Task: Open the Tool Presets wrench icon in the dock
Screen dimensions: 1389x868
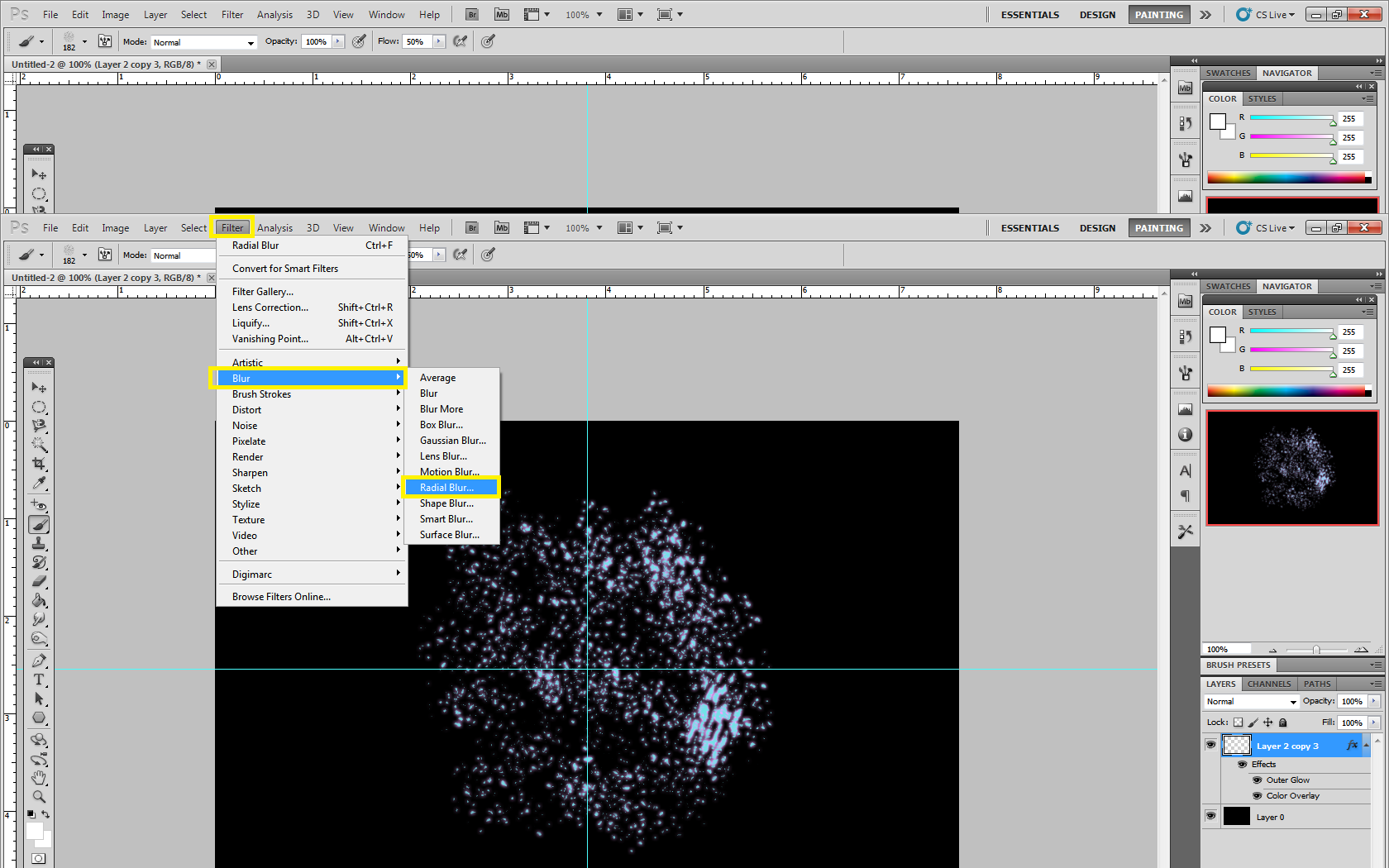Action: point(1185,532)
